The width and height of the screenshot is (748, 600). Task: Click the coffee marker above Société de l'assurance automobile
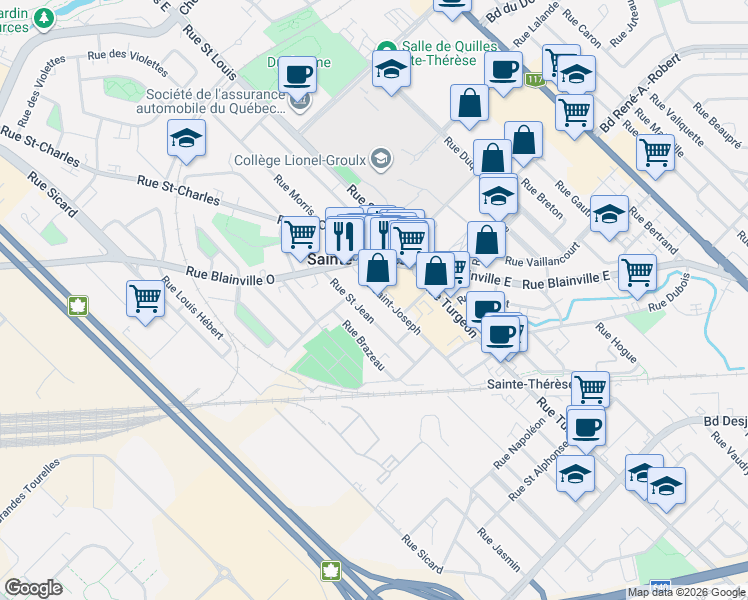(297, 76)
